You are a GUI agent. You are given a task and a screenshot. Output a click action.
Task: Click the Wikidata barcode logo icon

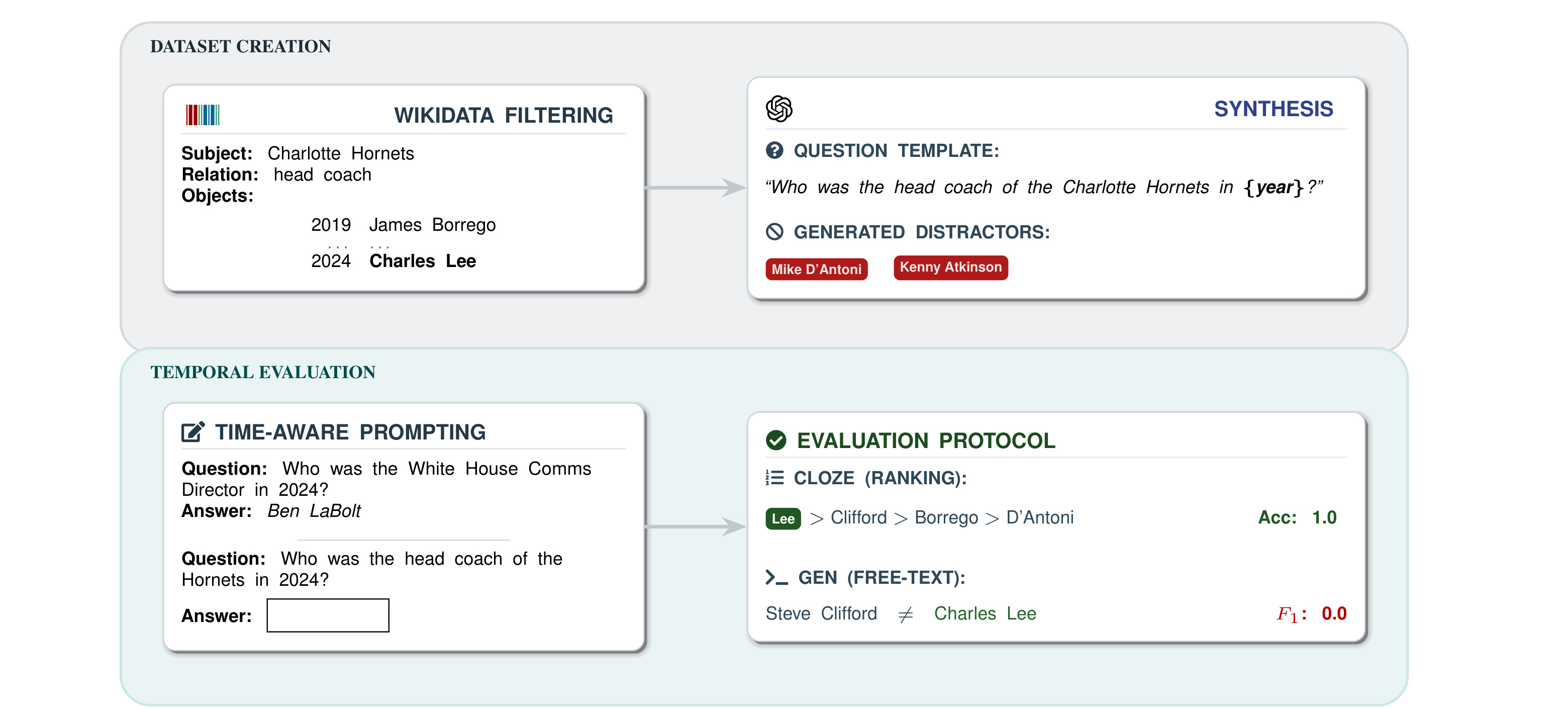pyautogui.click(x=202, y=115)
